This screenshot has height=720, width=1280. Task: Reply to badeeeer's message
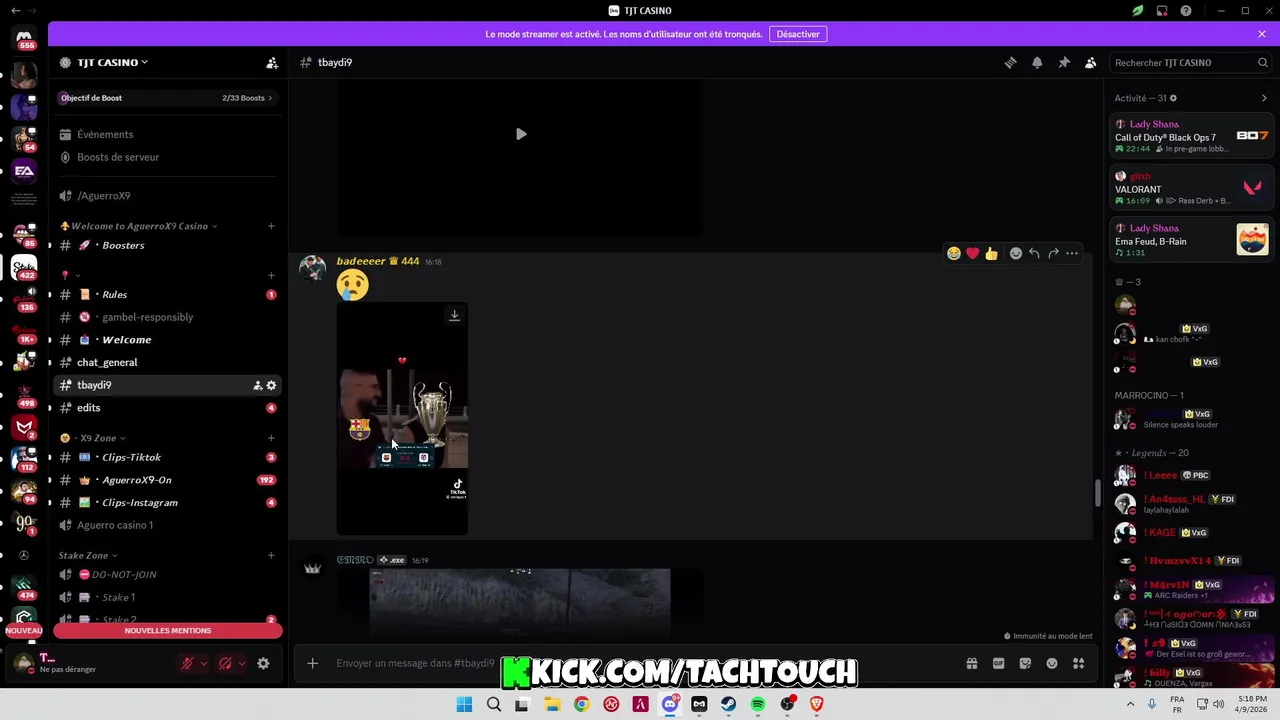(1034, 253)
